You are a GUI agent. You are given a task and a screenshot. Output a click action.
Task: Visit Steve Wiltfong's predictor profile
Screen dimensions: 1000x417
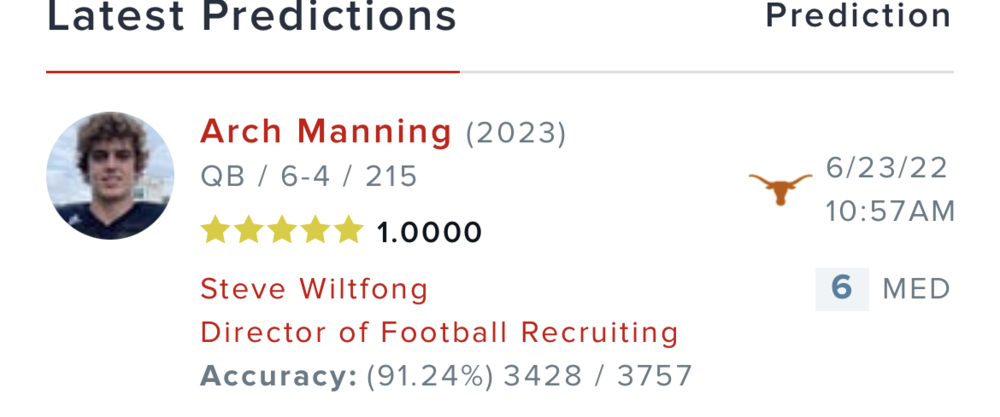[x=314, y=290]
